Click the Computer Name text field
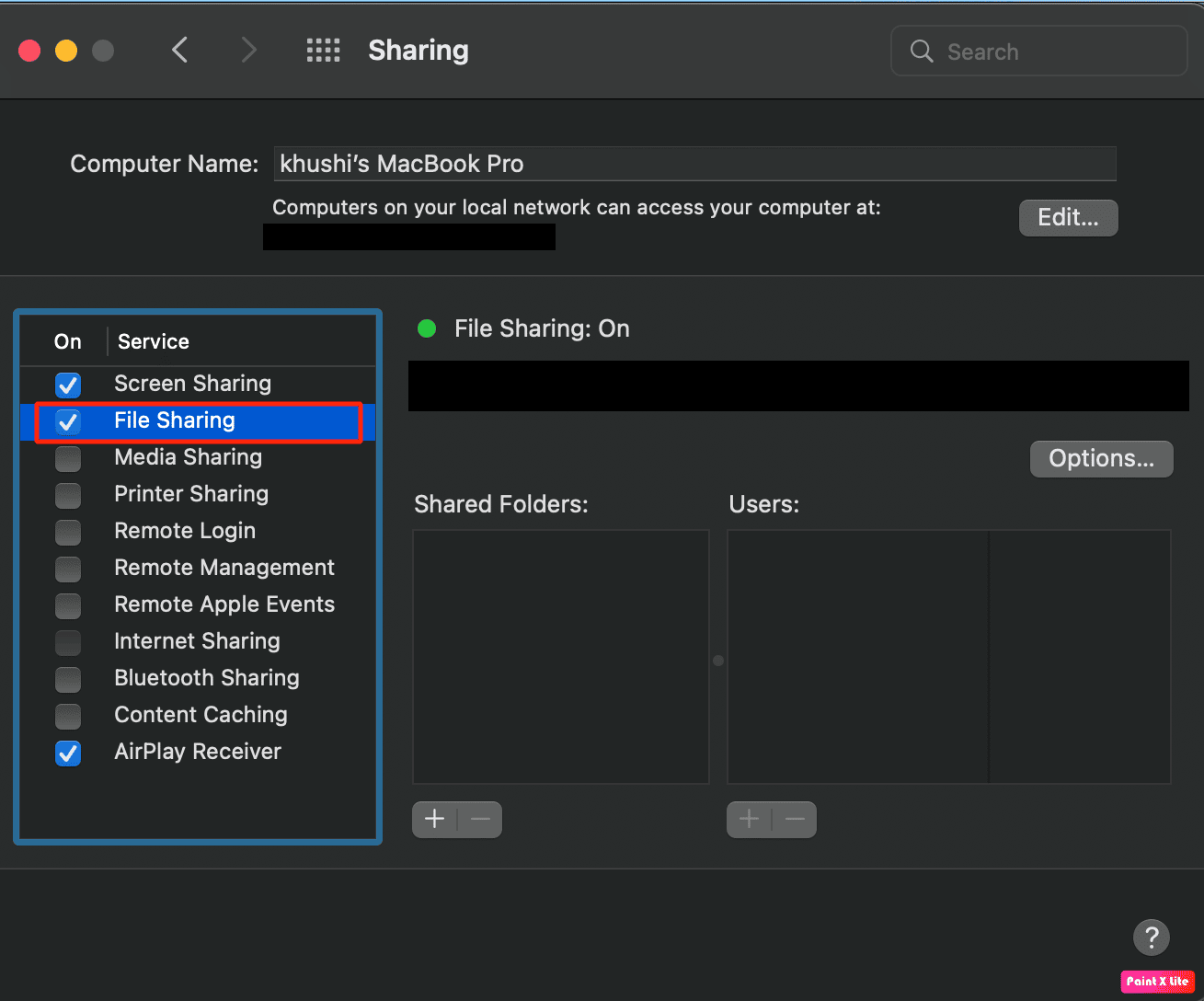1204x1001 pixels. [694, 164]
